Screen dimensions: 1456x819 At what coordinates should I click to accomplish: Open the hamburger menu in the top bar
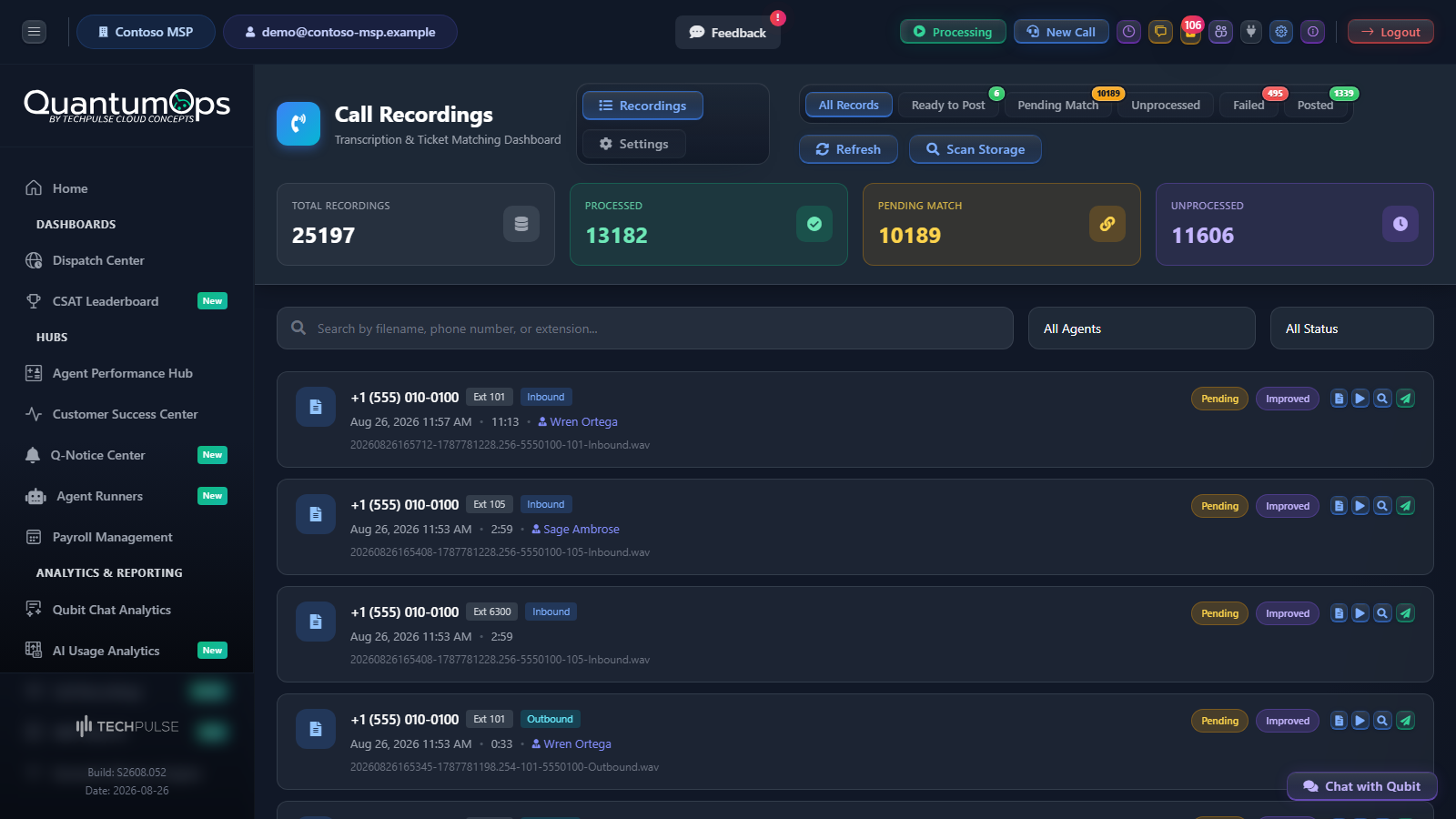point(34,32)
